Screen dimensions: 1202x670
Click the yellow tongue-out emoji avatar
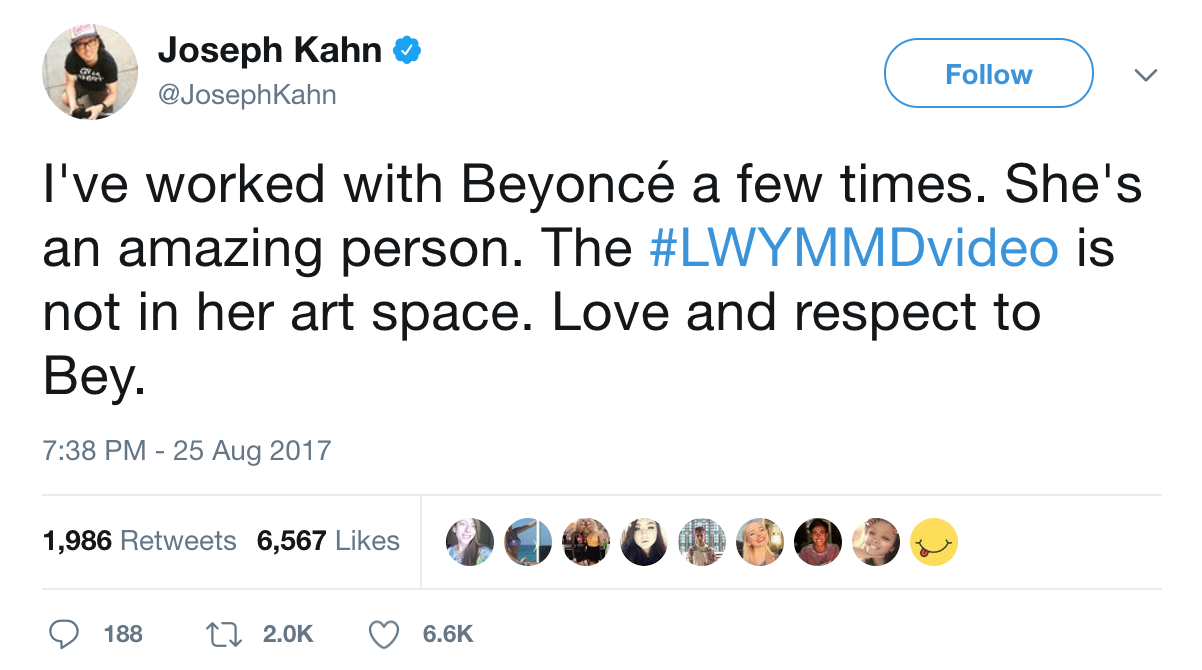[934, 541]
